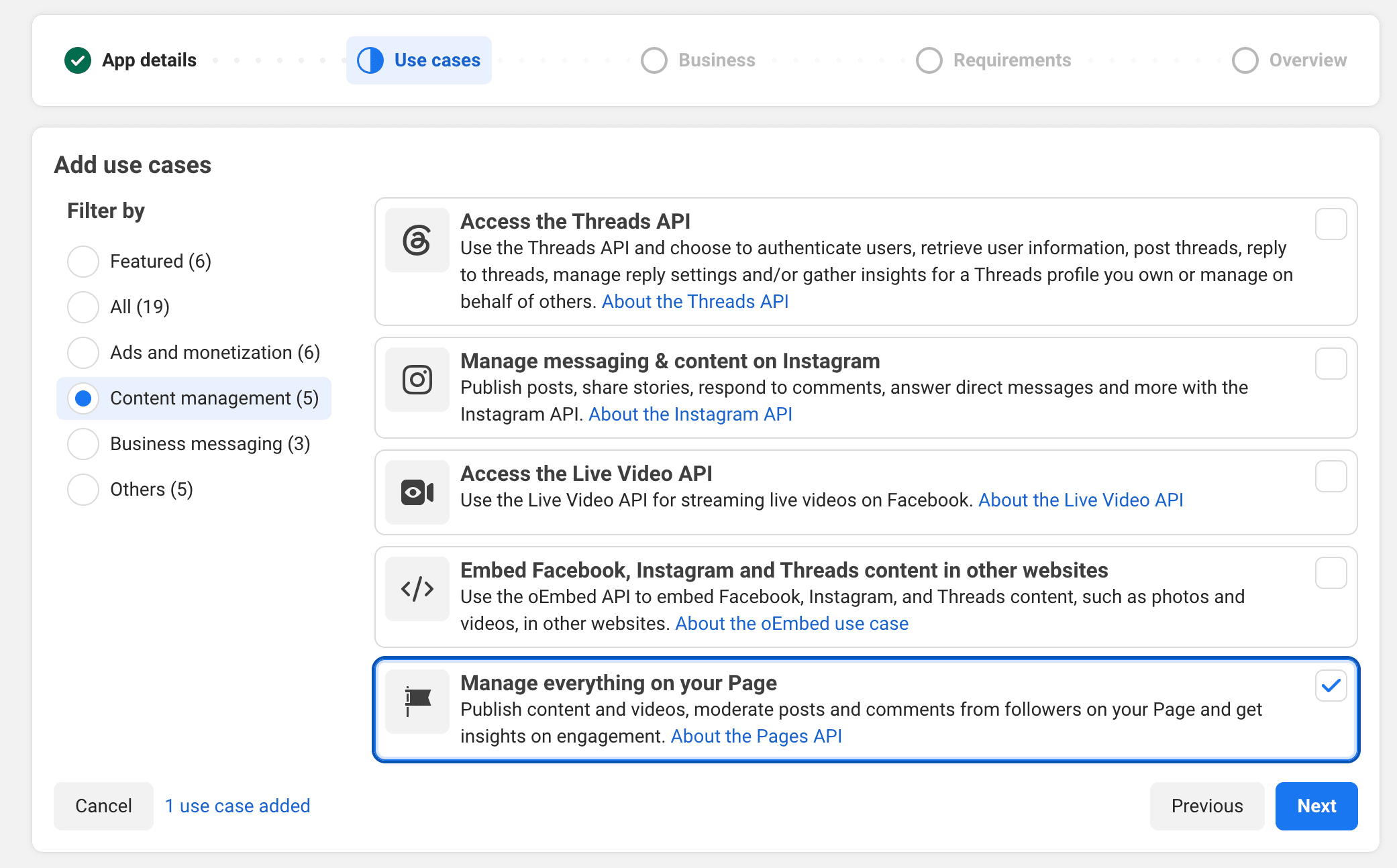Select the Featured (6) filter
This screenshot has width=1397, height=868.
[140, 262]
